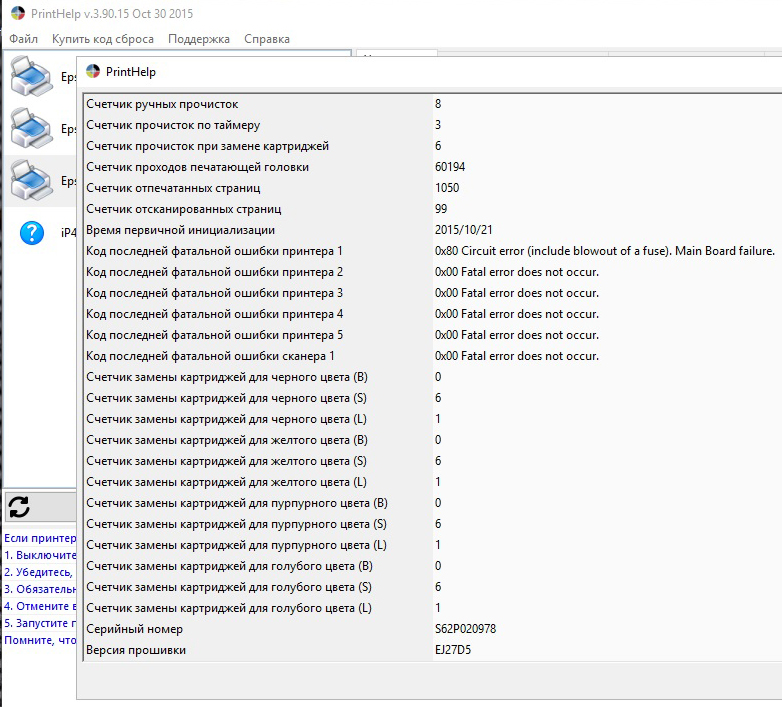Click the PrintHelp main window title icon
This screenshot has width=782, height=707.
(17, 13)
